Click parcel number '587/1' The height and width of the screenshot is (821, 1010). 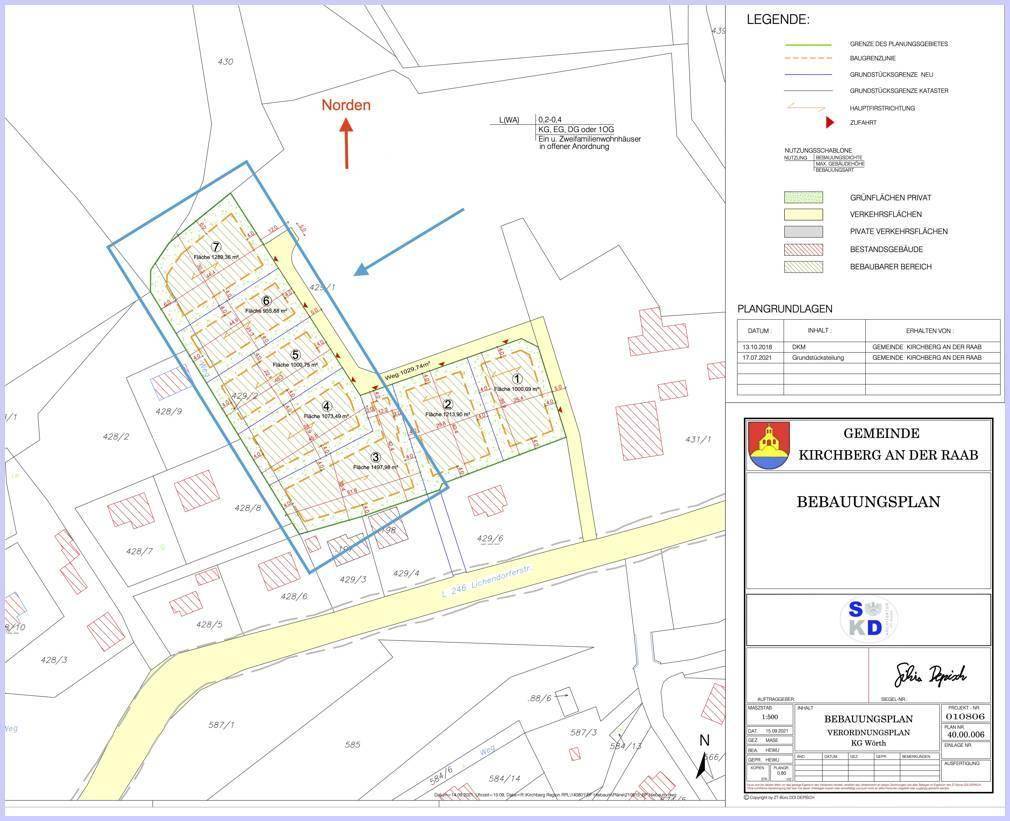221,724
